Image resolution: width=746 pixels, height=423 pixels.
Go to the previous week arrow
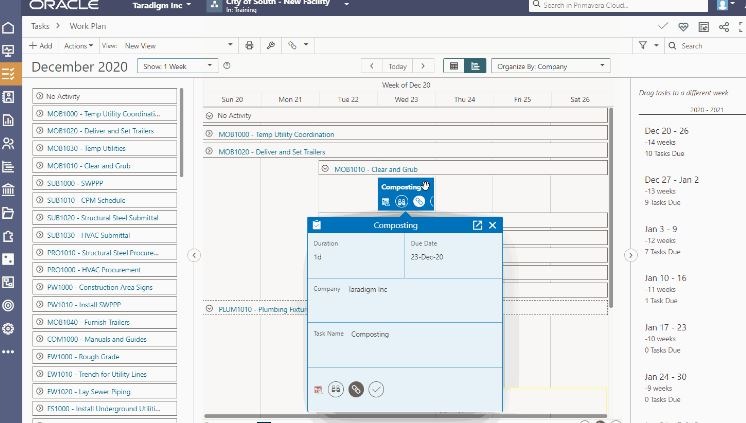[372, 66]
